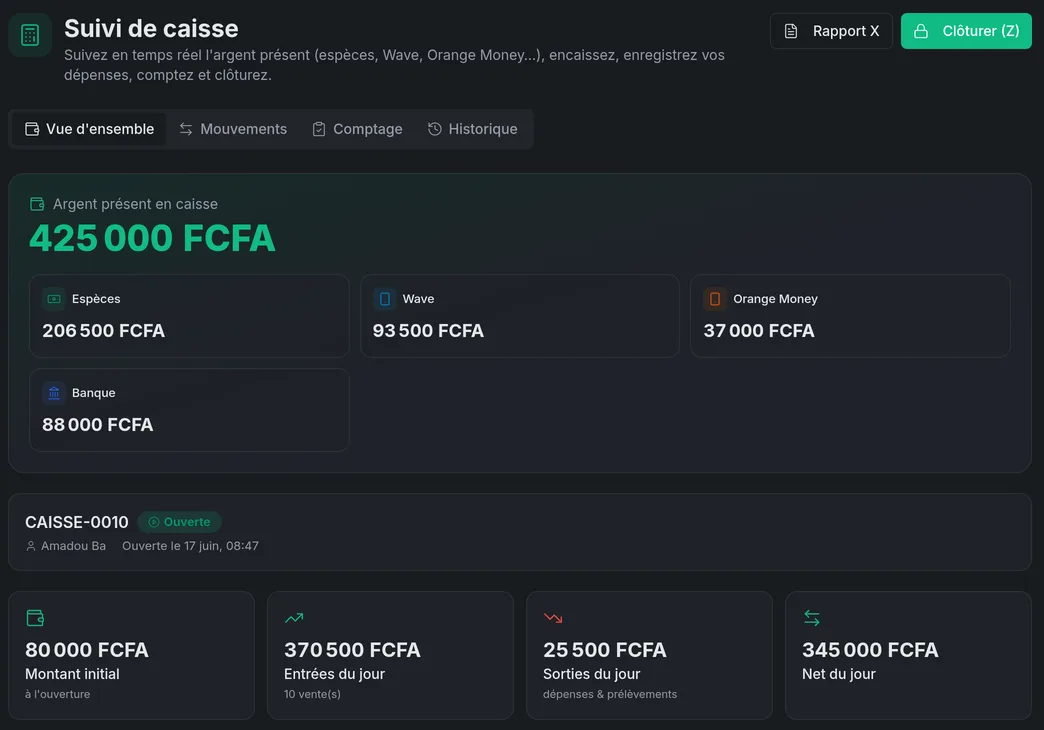1044x730 pixels.
Task: Click the 370 500 FCFA Entrées du jour value
Action: coord(352,650)
